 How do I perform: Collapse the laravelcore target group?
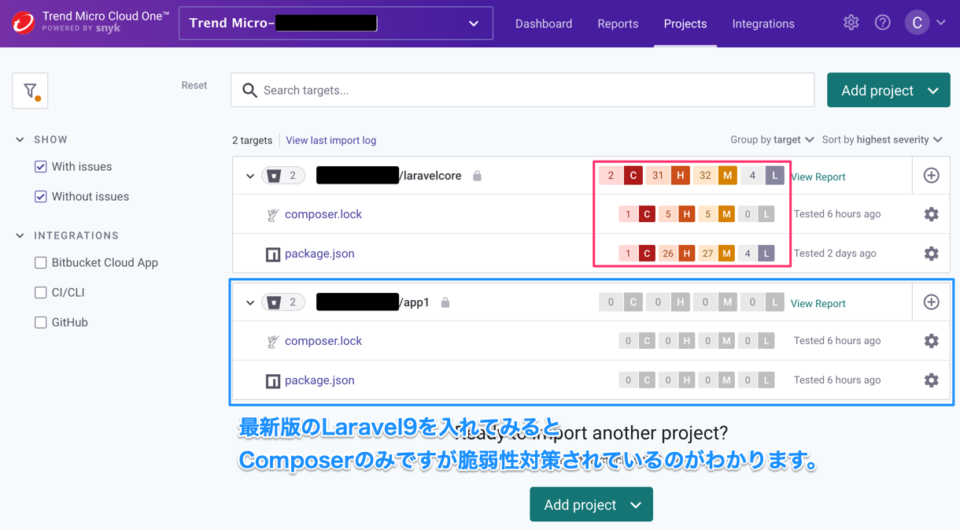click(250, 176)
